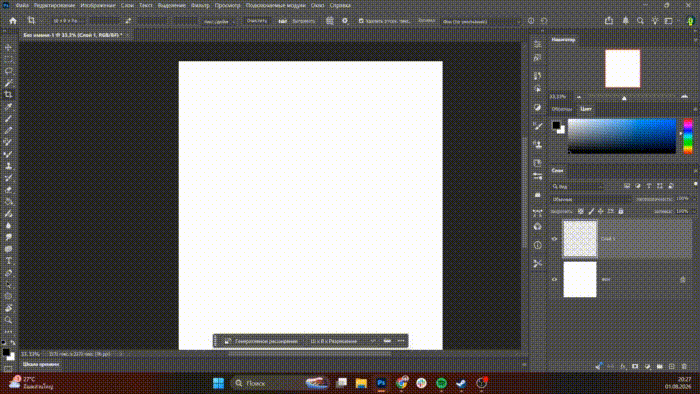This screenshot has width=700, height=394.
Task: Select the Move tool
Action: click(x=8, y=47)
